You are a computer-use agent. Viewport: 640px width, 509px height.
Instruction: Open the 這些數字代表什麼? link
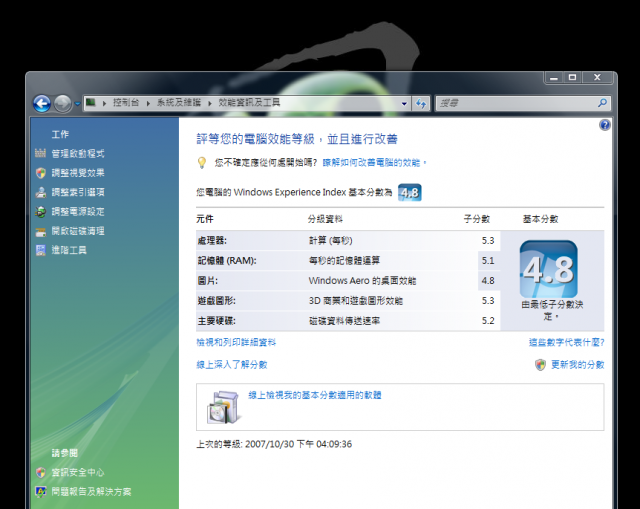pos(567,342)
